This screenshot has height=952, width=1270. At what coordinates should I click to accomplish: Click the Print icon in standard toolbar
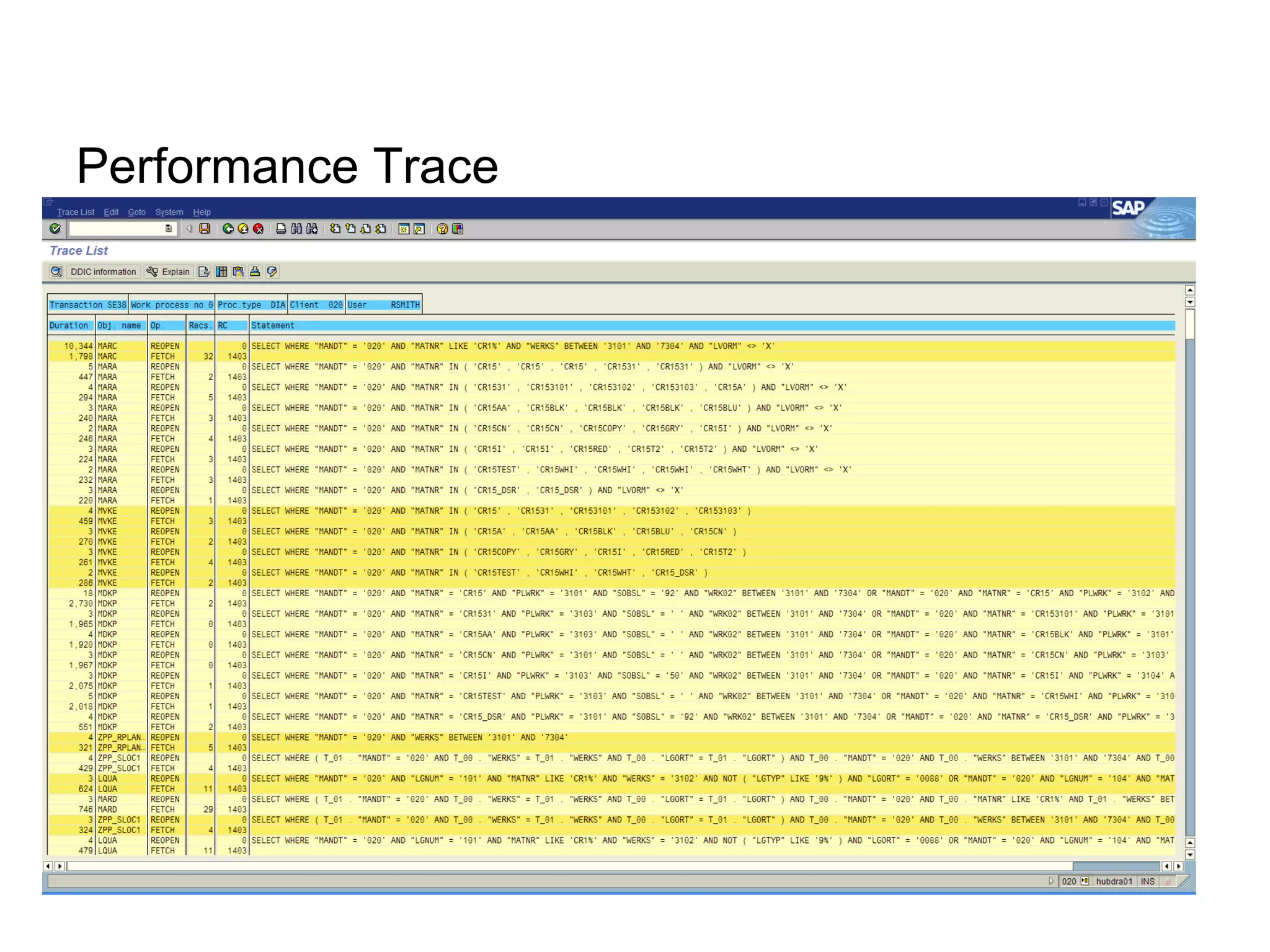[x=281, y=229]
